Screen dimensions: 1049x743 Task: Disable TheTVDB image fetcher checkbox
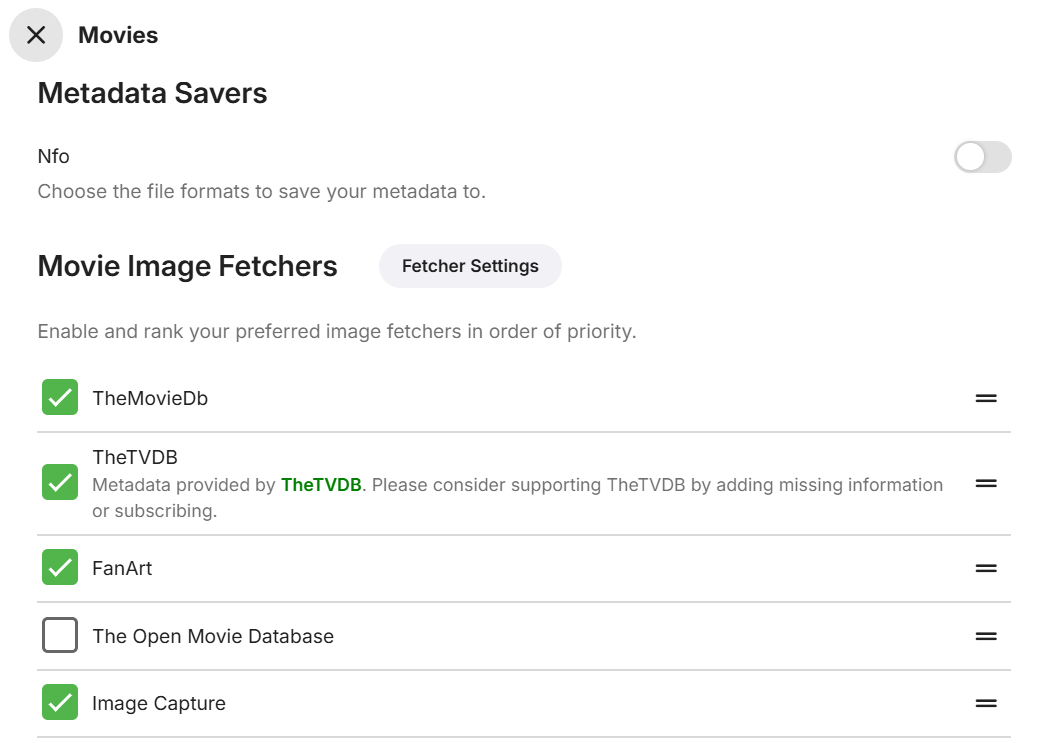pos(60,483)
